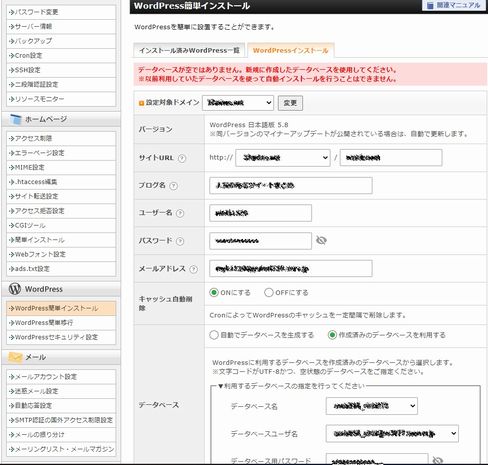Click the サイトURL path input field
Viewport: 488px width, 465px height.
[391, 158]
